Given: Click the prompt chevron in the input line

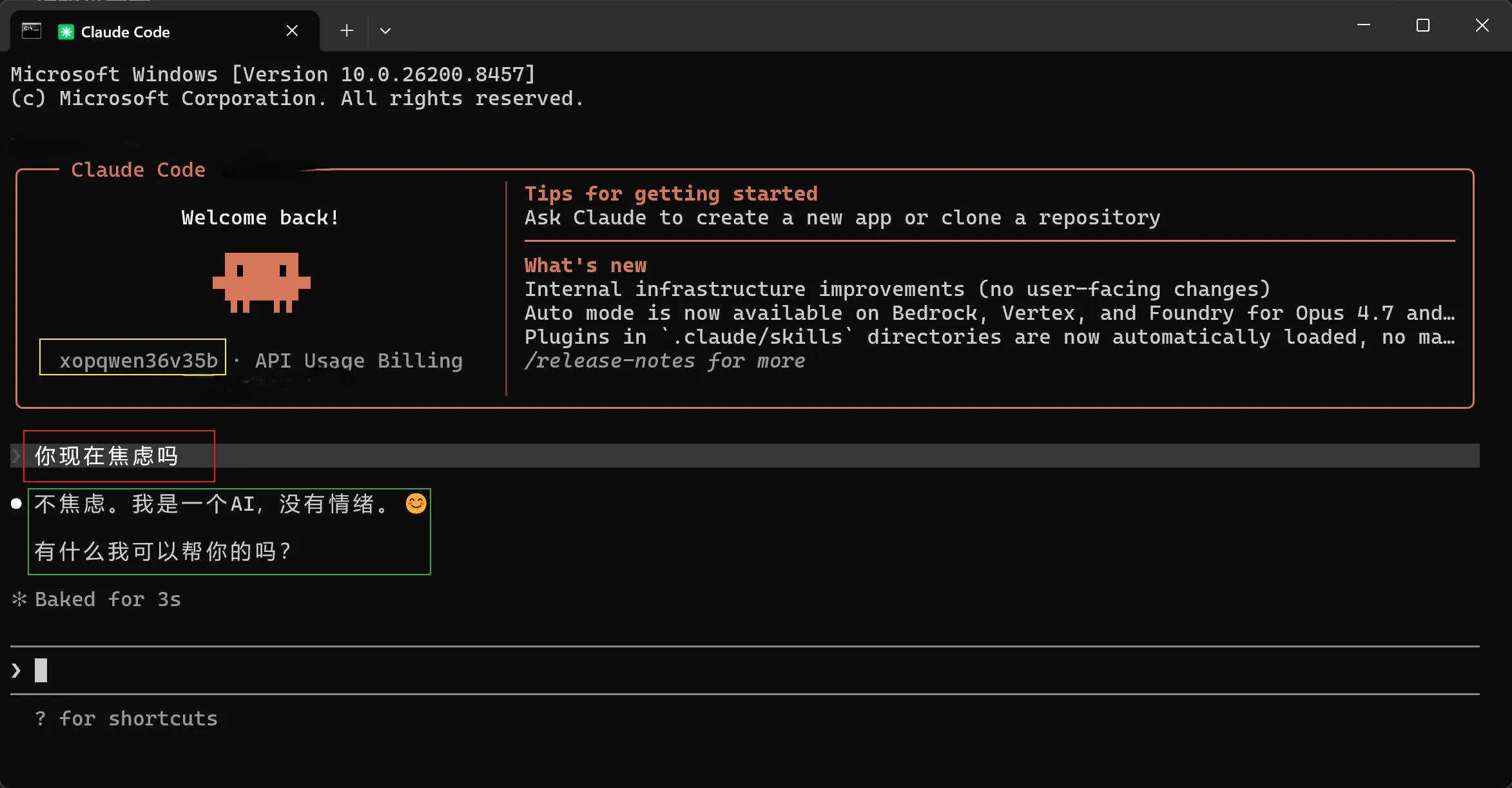Looking at the screenshot, I should [16, 671].
